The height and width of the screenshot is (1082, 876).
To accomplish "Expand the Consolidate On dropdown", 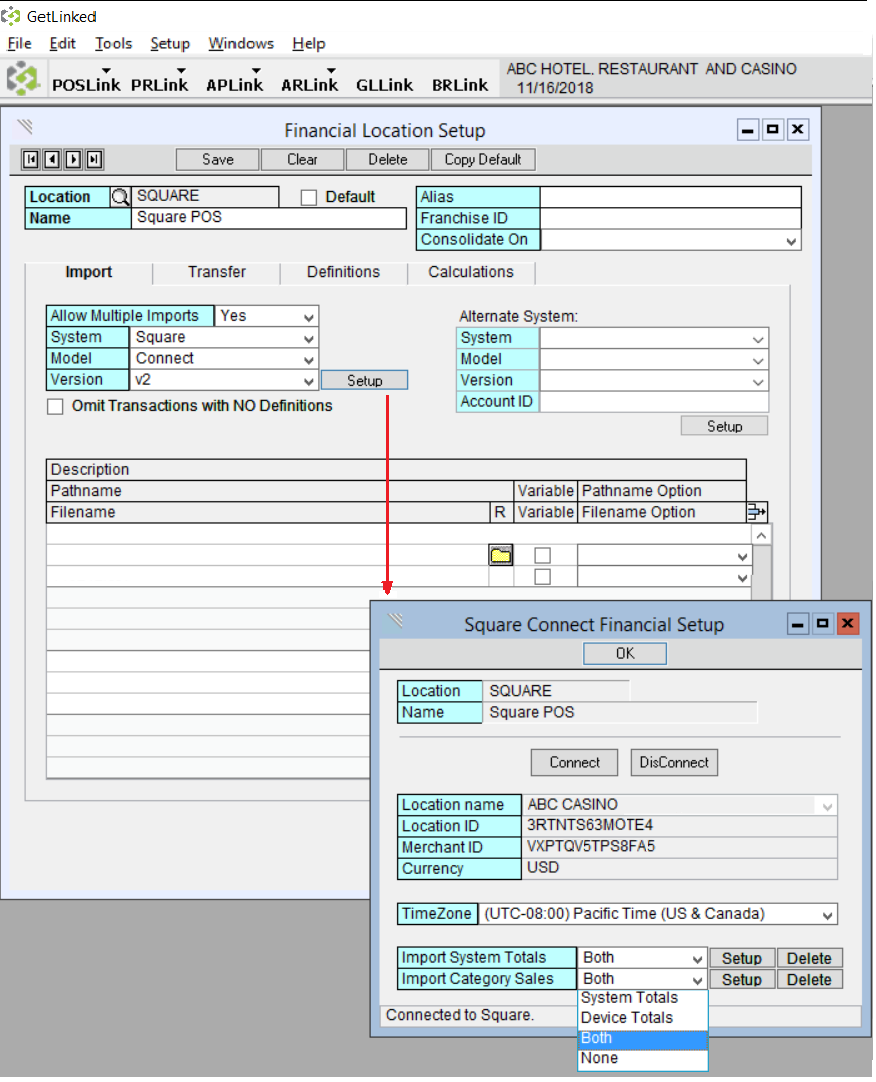I will click(791, 241).
